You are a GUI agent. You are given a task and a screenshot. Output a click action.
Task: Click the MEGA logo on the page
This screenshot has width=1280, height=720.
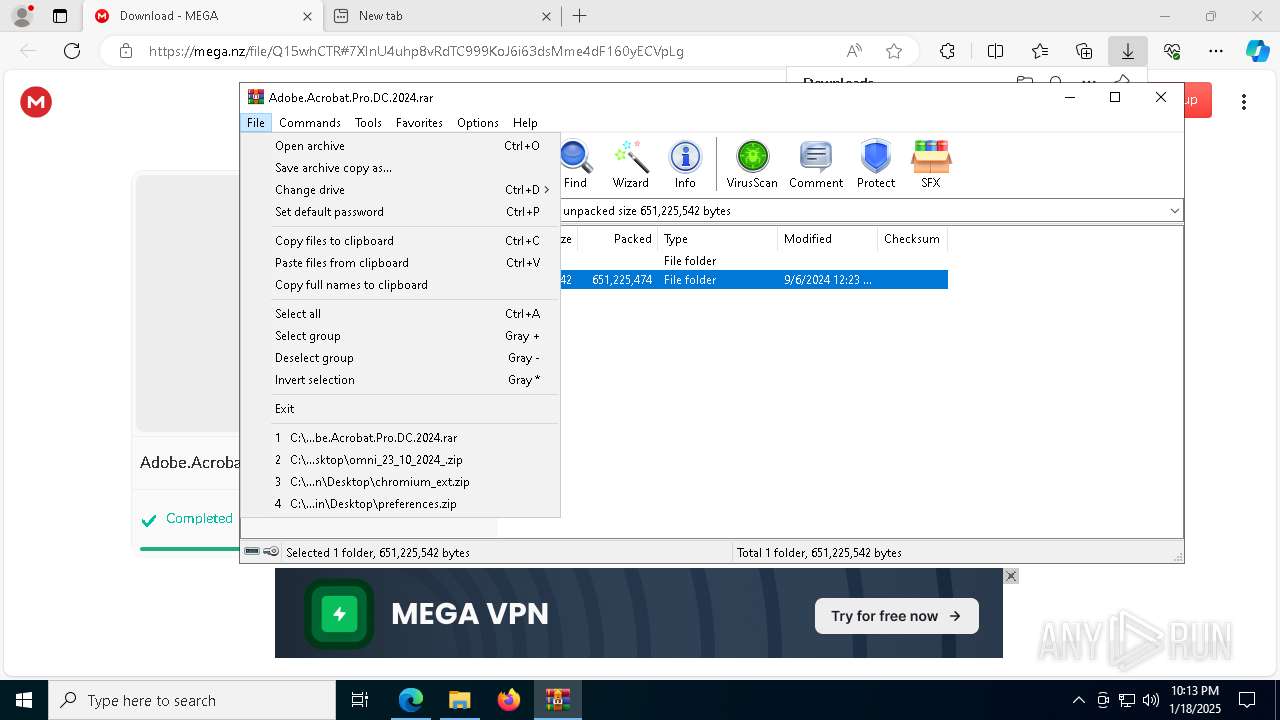(36, 102)
